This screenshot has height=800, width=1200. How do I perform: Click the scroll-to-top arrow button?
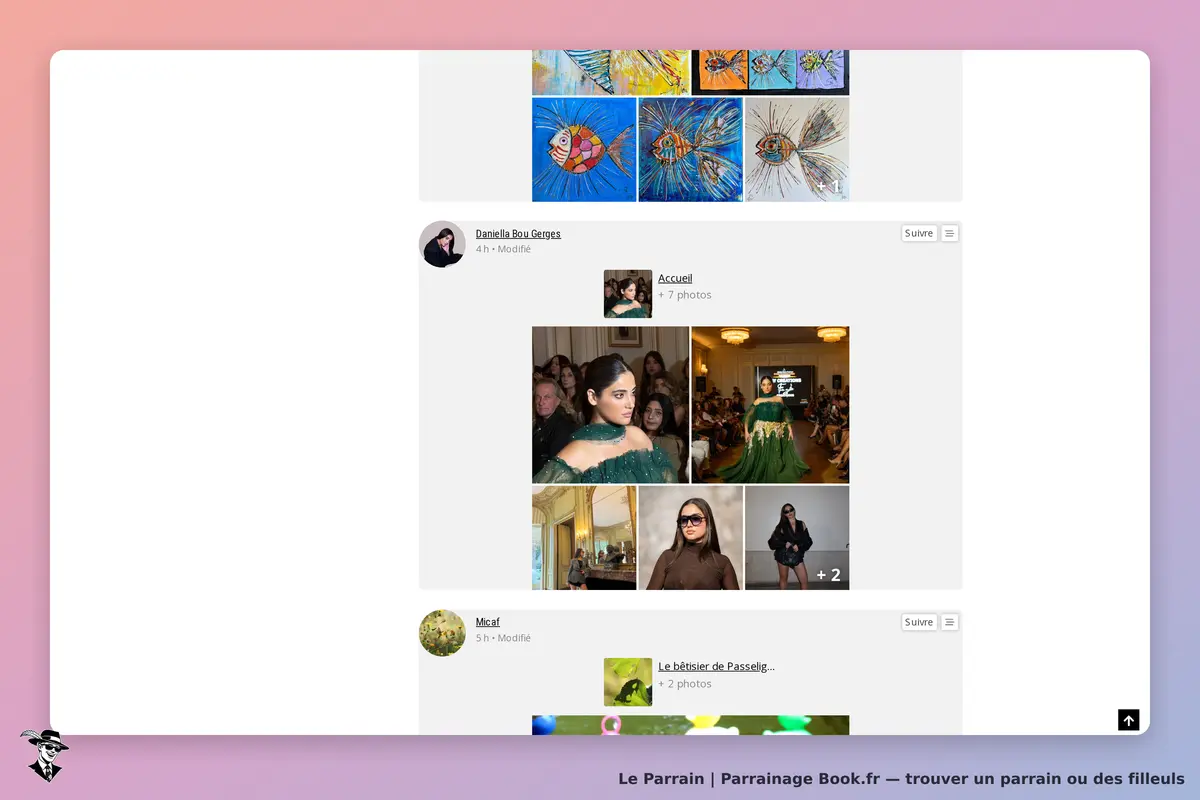(1128, 720)
